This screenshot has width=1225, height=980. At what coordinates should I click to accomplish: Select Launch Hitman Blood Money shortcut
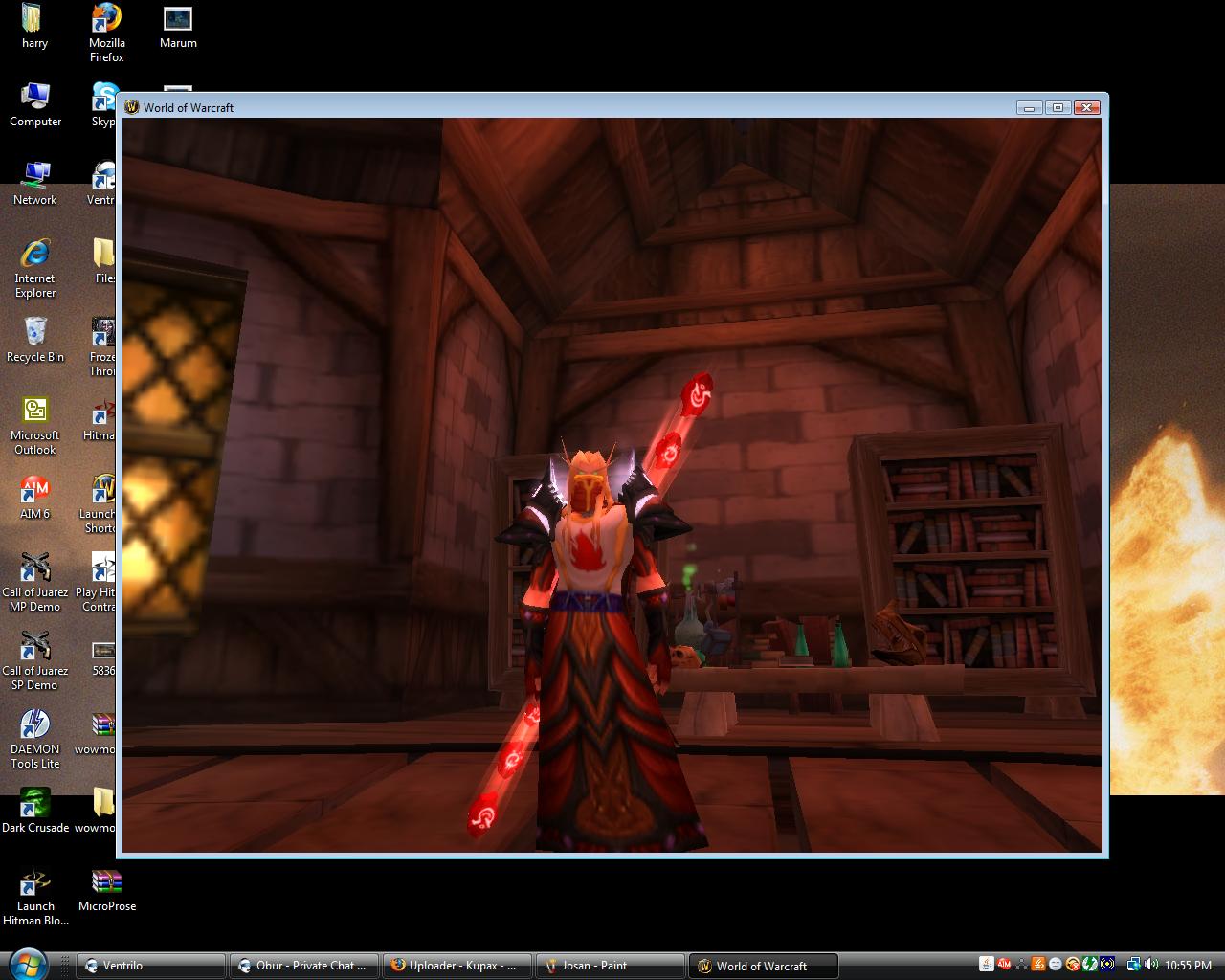coord(35,896)
